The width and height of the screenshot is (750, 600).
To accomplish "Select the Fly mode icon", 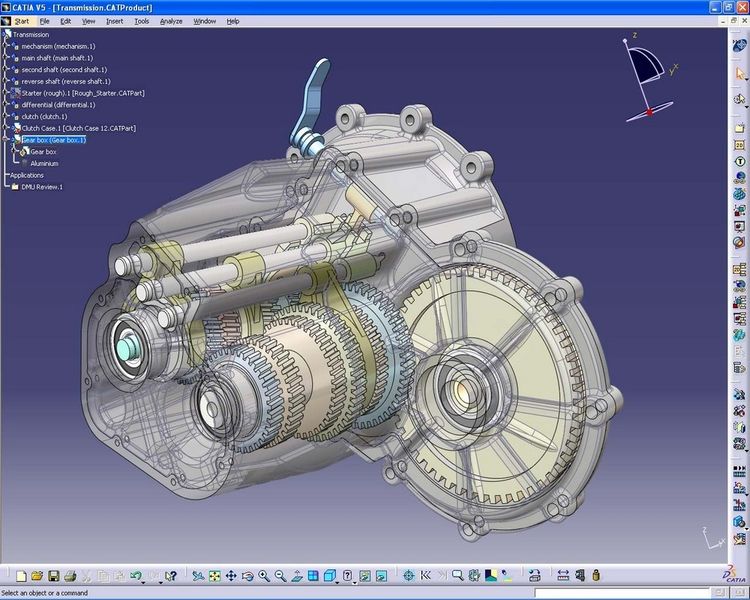I will [198, 576].
